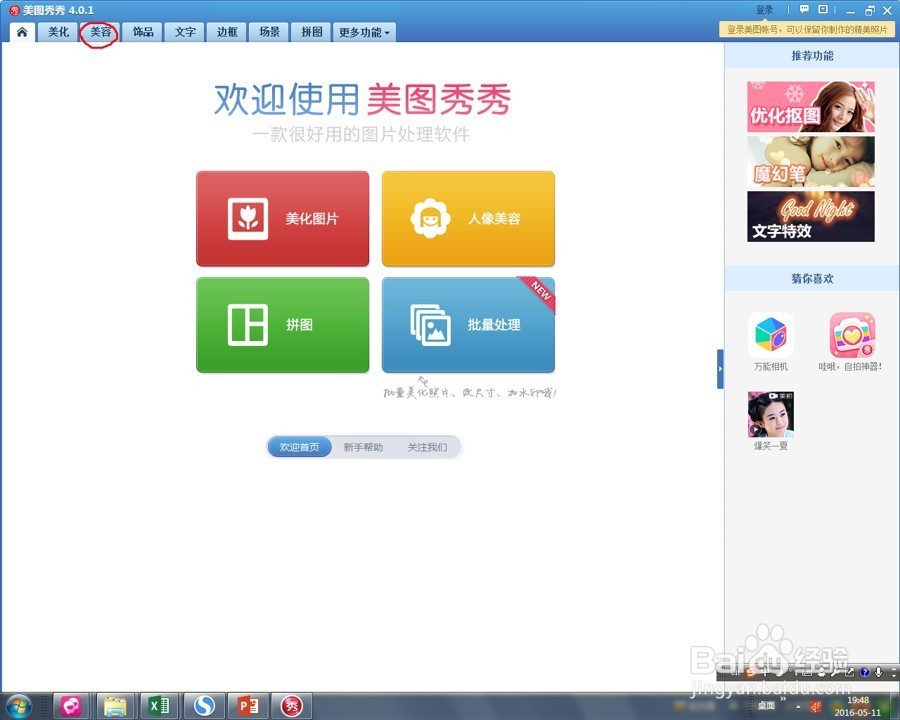Click the Sogou S icon on input toolbar
The width and height of the screenshot is (900, 720).
pos(751,672)
